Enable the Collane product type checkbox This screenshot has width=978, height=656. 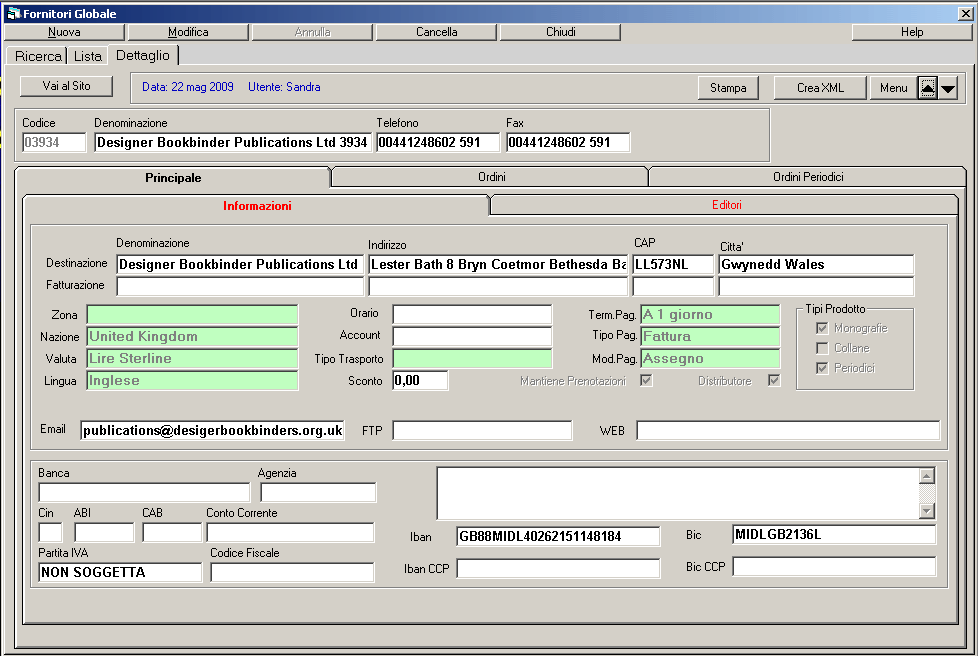click(822, 348)
